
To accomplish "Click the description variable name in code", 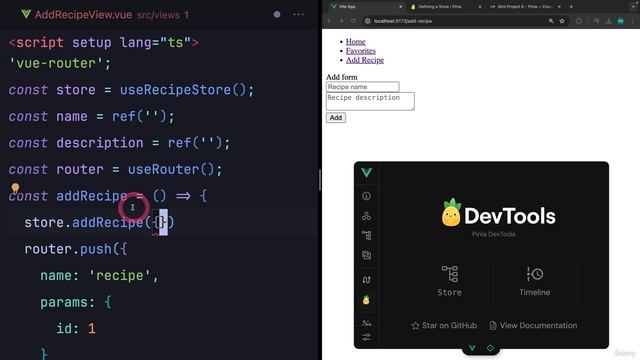I will pyautogui.click(x=100, y=143).
